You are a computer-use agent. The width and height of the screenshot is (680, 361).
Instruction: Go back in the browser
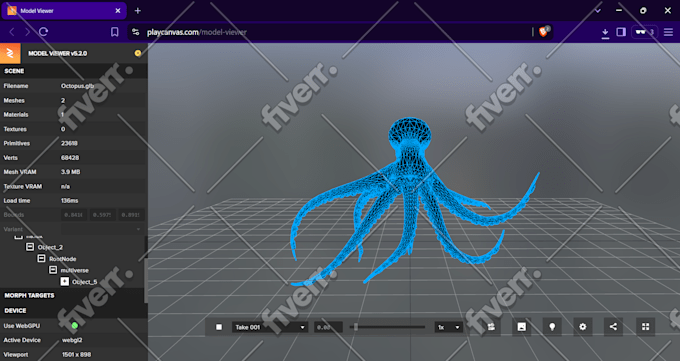12,32
